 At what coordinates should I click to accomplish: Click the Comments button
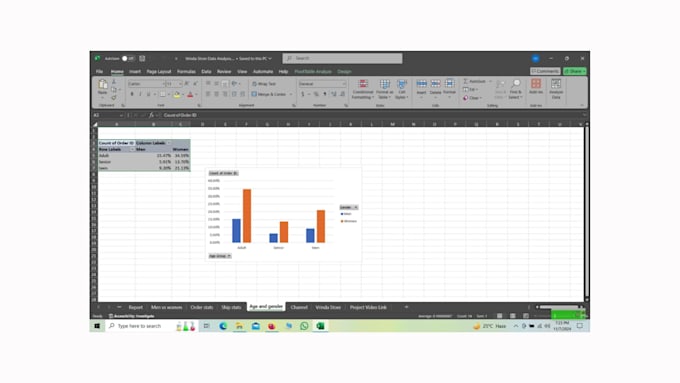[545, 71]
